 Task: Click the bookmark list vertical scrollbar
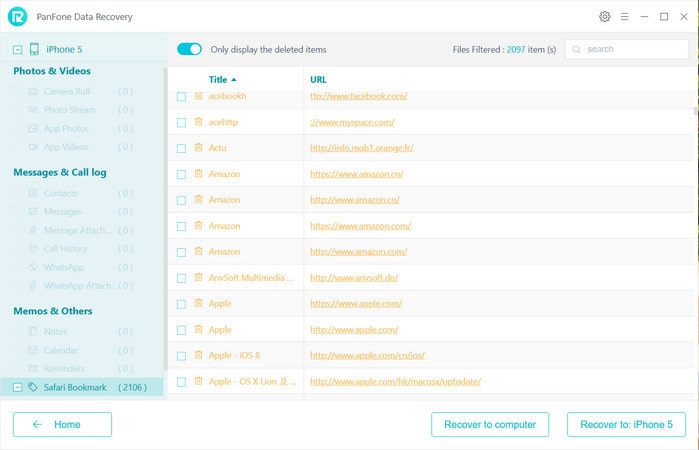[695, 111]
